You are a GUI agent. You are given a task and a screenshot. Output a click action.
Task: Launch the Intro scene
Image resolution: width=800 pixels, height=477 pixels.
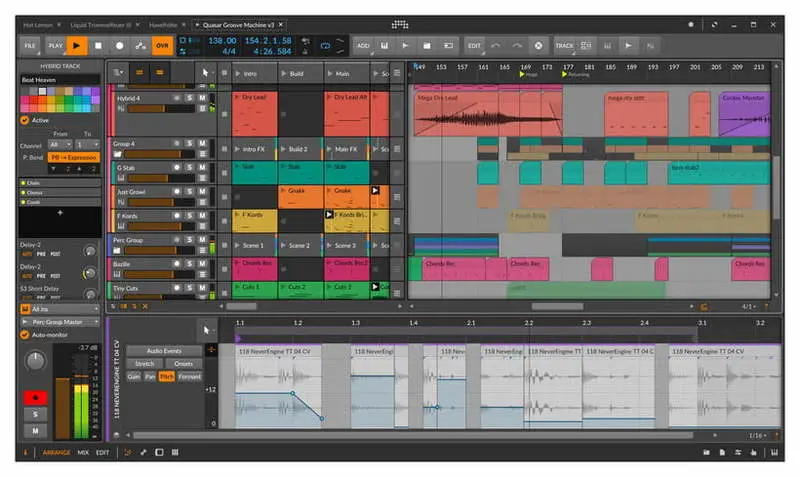238,73
